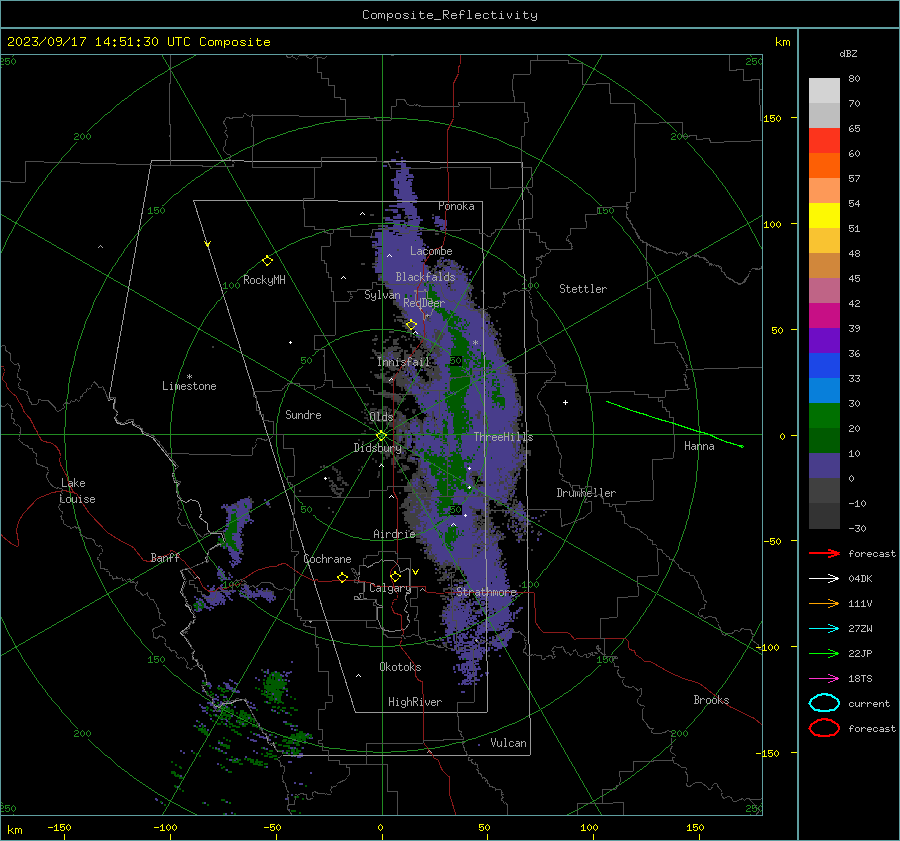
Task: Click the yellow diamond marker near RedDeer
Action: point(411,325)
